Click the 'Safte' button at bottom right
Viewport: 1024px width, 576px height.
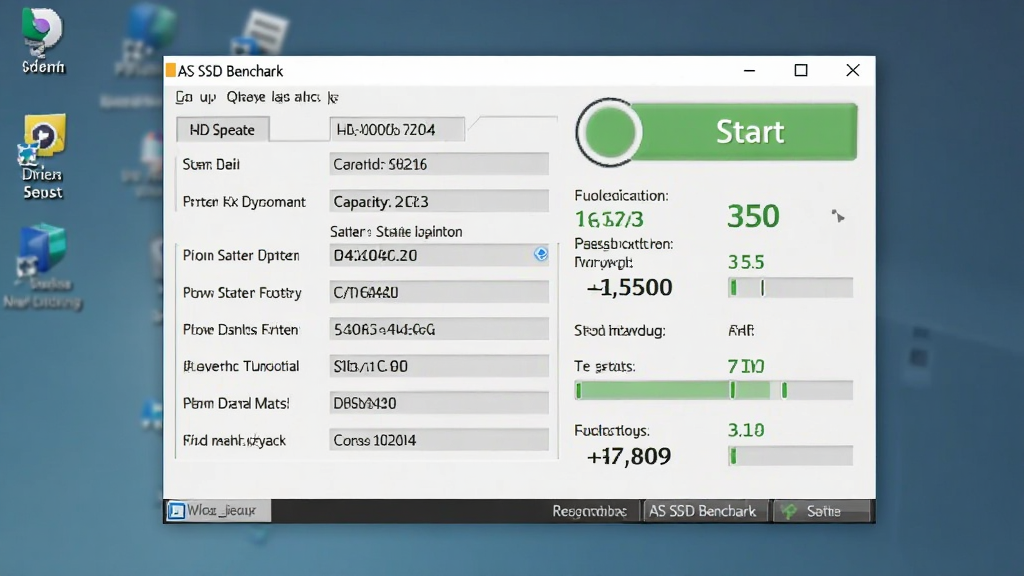pyautogui.click(x=822, y=511)
